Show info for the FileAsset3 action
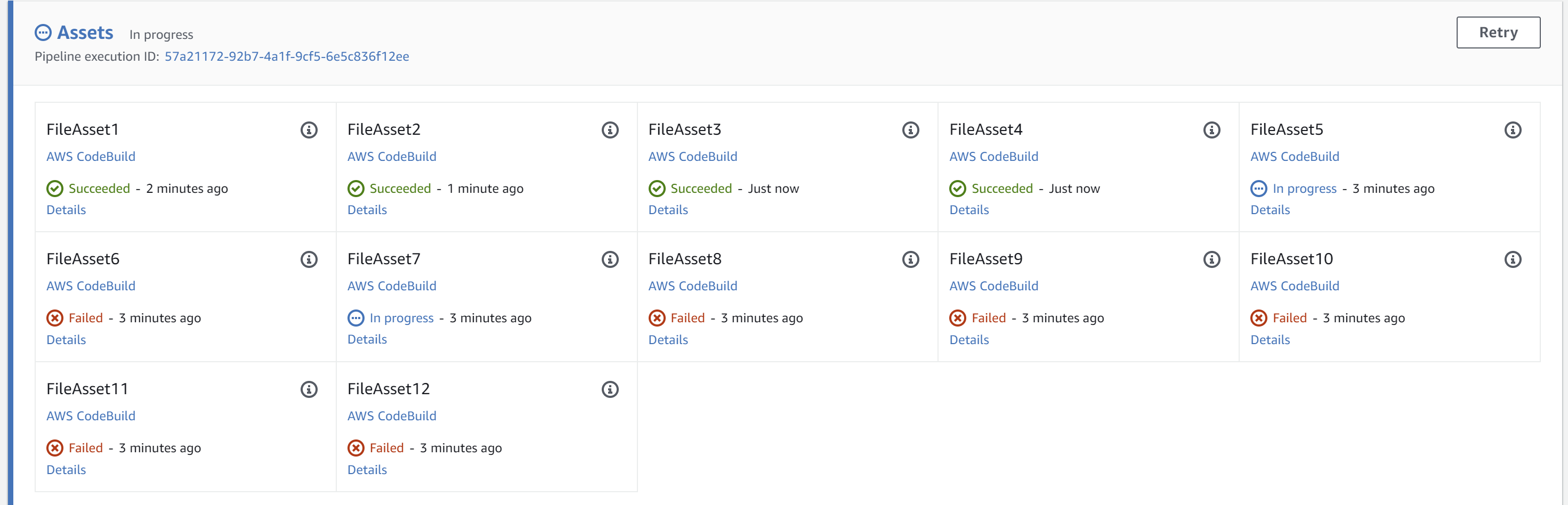This screenshot has width=1568, height=505. point(911,130)
